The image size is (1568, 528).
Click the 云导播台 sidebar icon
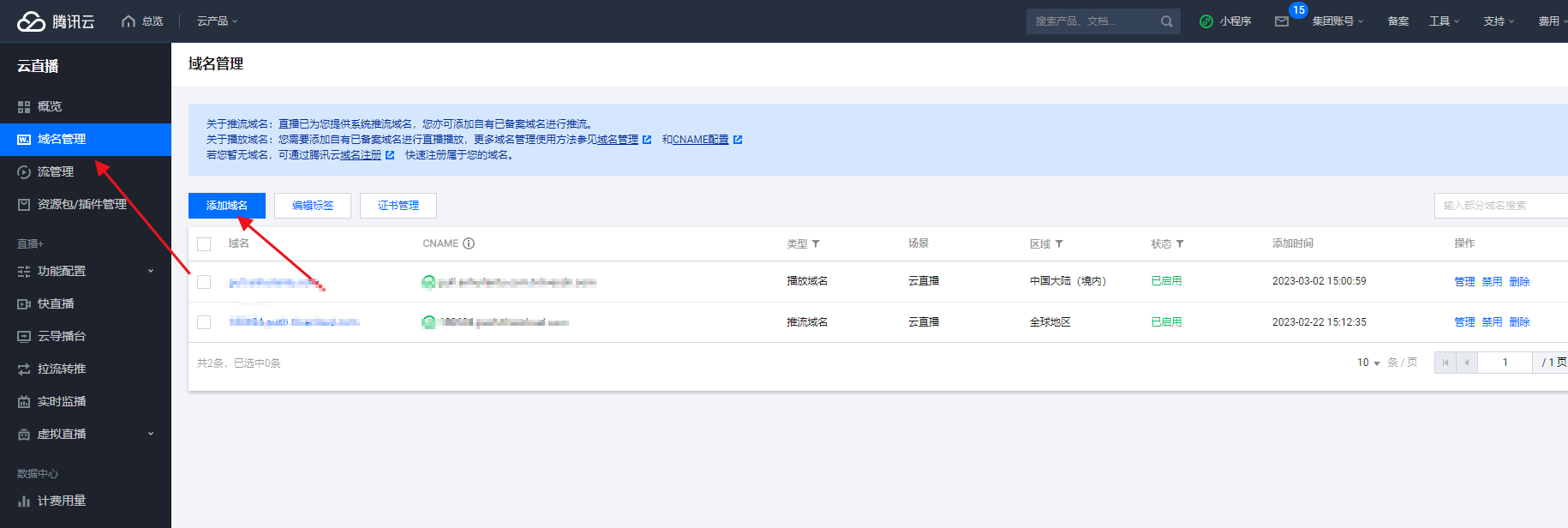(24, 337)
